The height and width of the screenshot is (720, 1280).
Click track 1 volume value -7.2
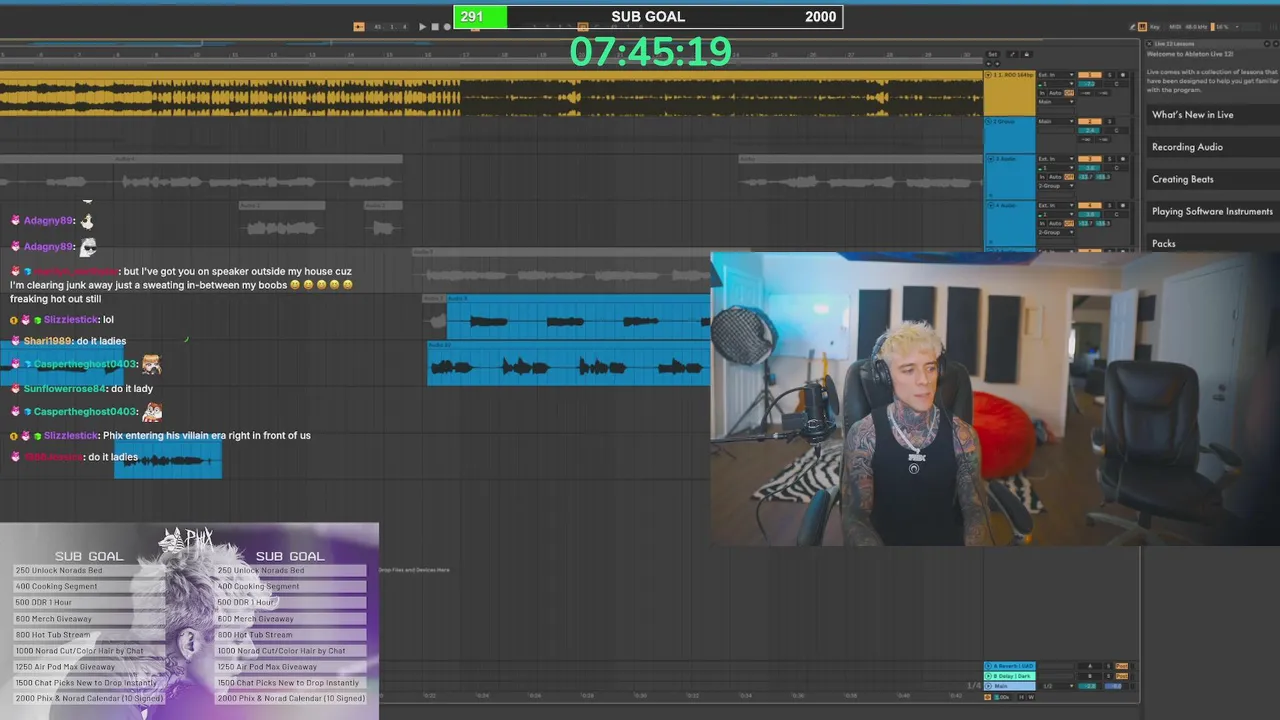click(1089, 84)
